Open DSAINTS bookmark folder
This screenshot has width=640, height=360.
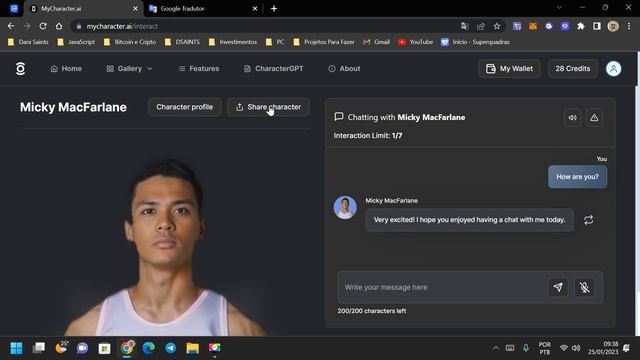click(182, 42)
